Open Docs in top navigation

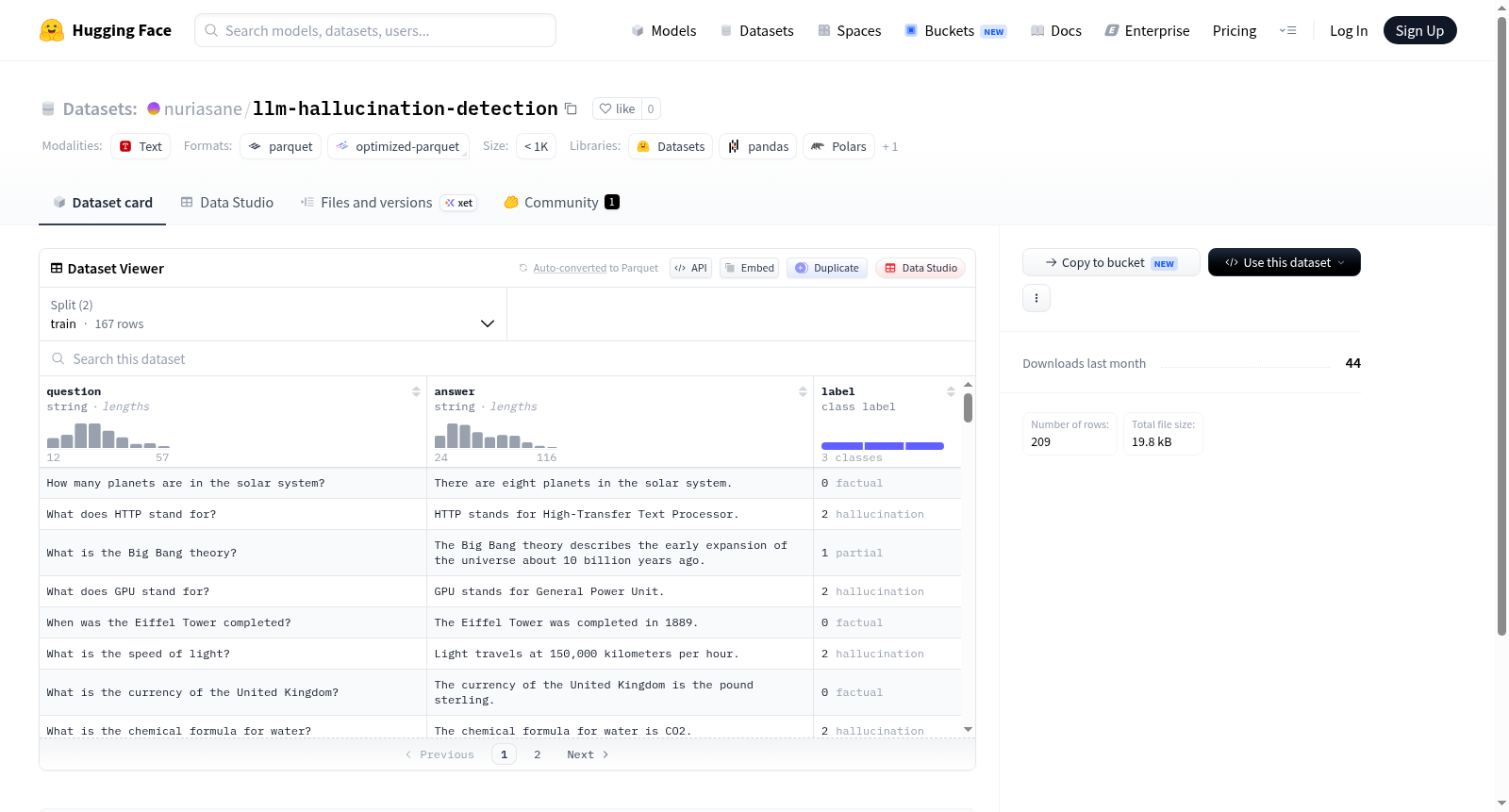pyautogui.click(x=1055, y=30)
